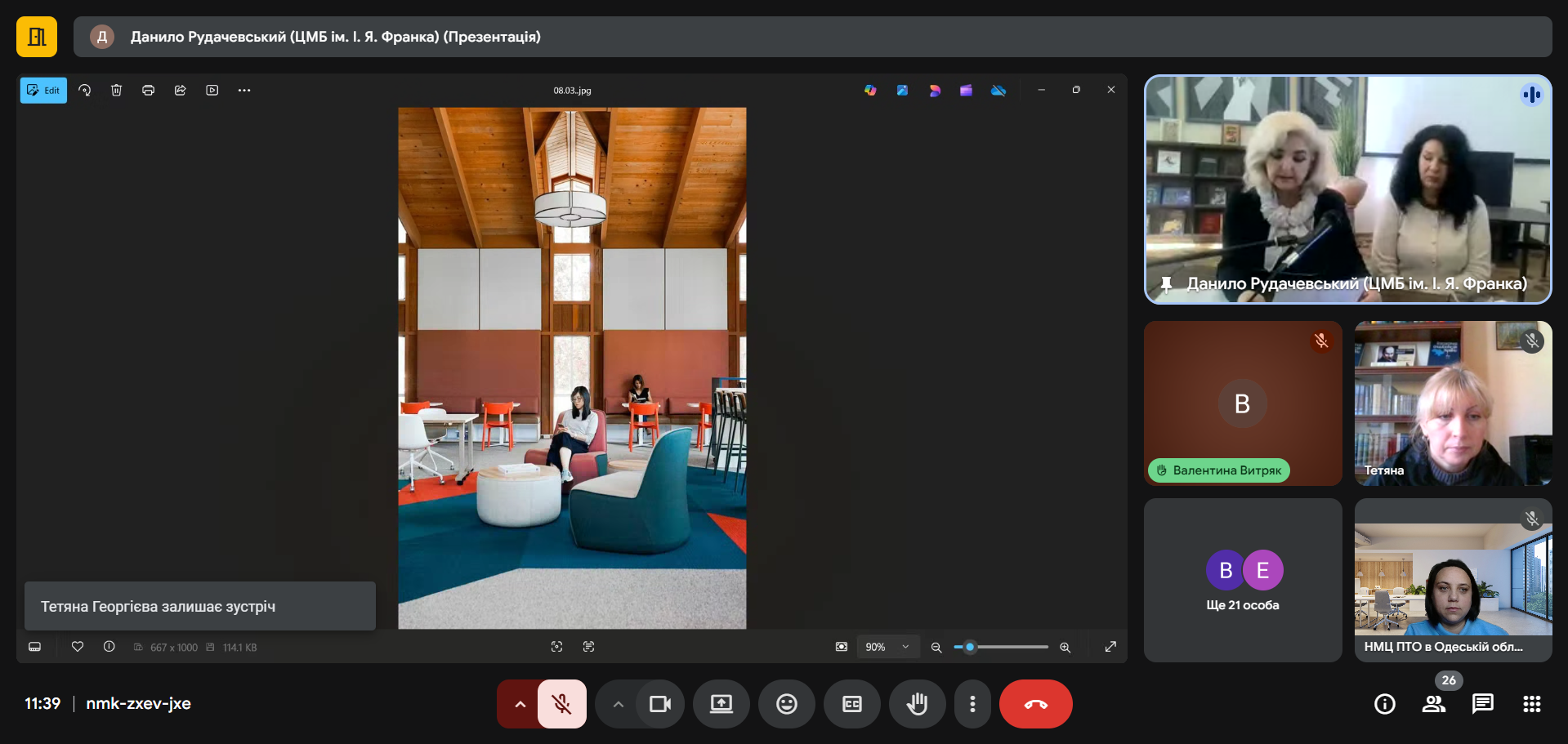This screenshot has width=1568, height=744.
Task: Expand audio settings arrow beside microphone
Action: pos(520,704)
